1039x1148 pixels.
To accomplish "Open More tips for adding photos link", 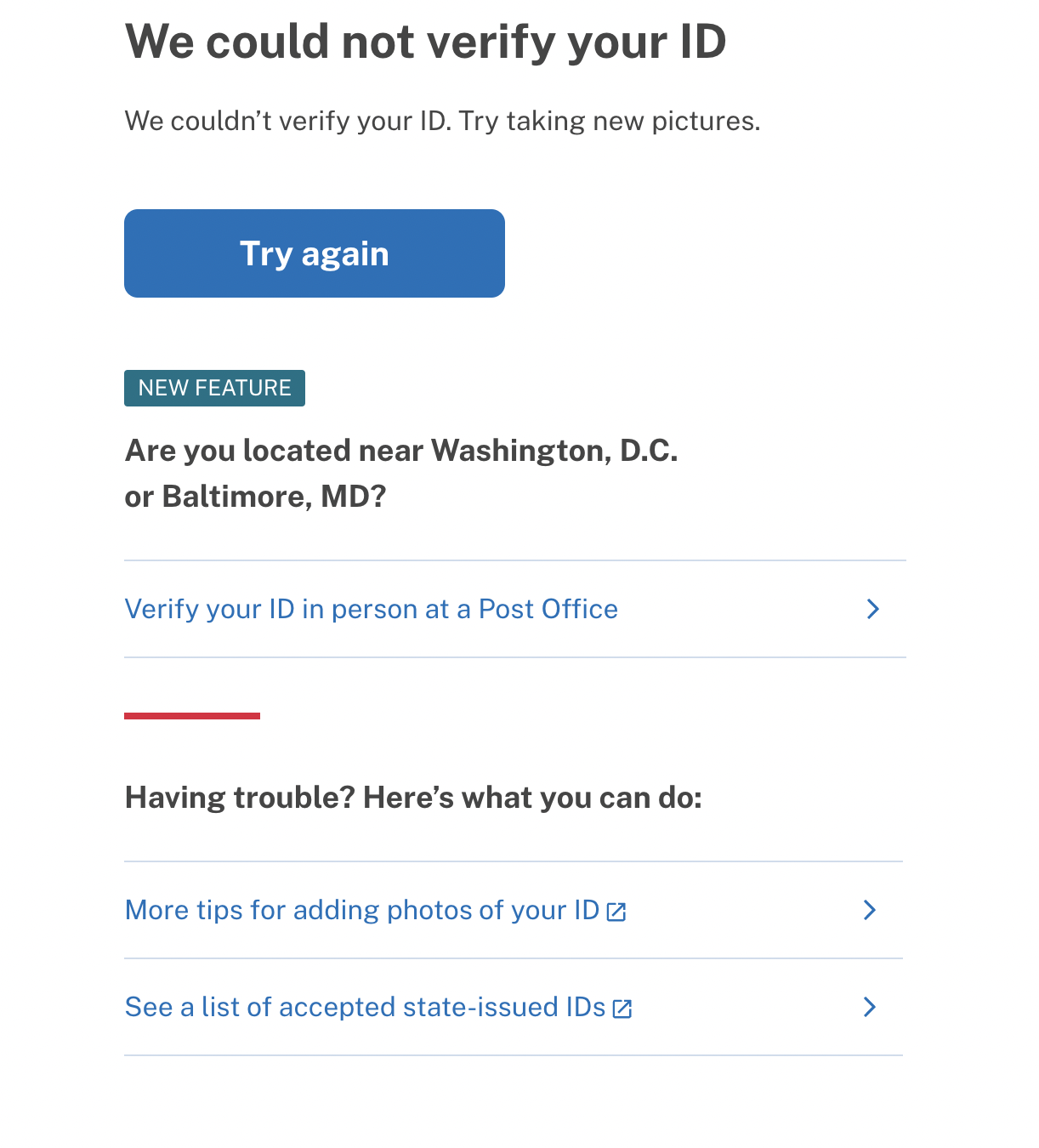I will pyautogui.click(x=362, y=910).
